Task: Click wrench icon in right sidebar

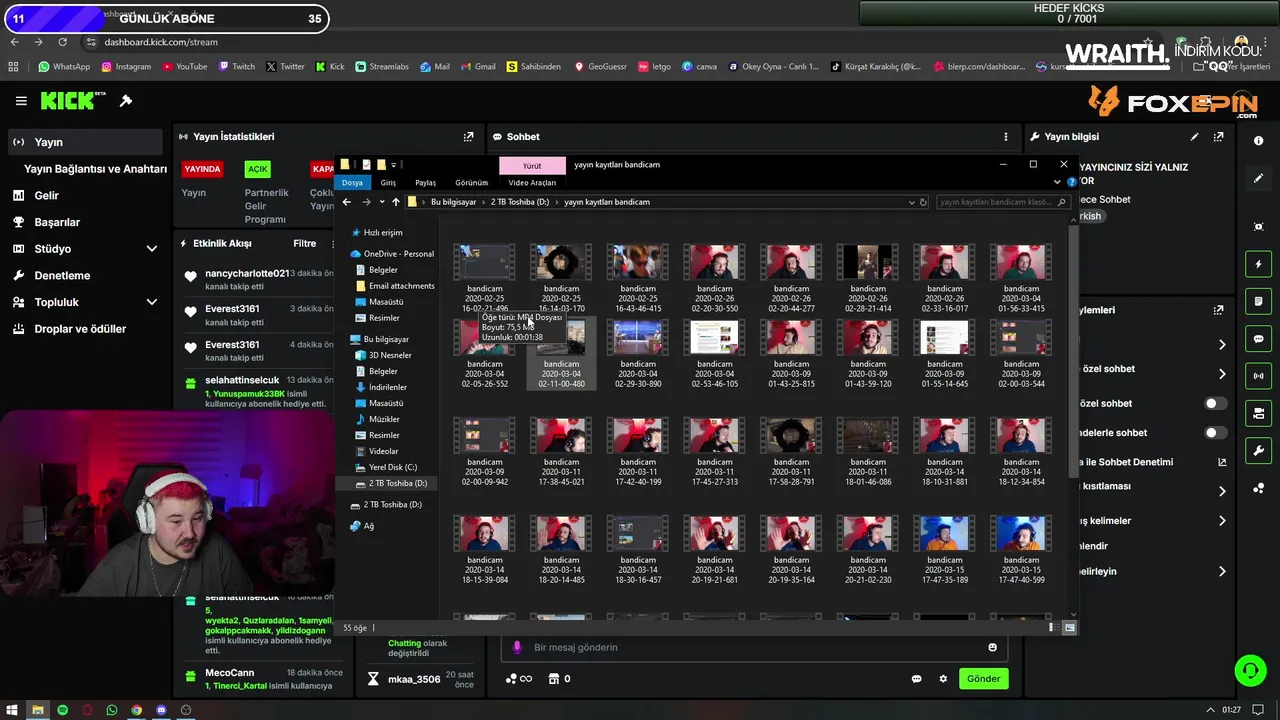Action: pos(1259,451)
